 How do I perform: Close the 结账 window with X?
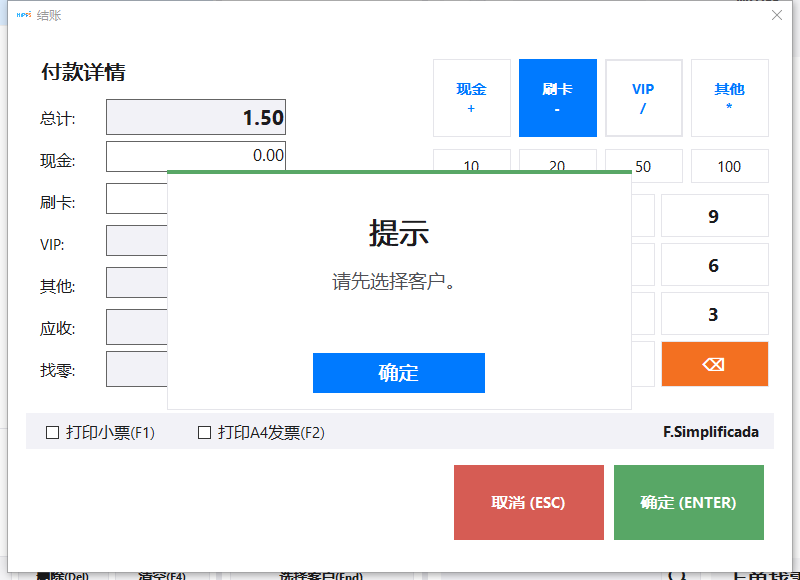click(777, 15)
